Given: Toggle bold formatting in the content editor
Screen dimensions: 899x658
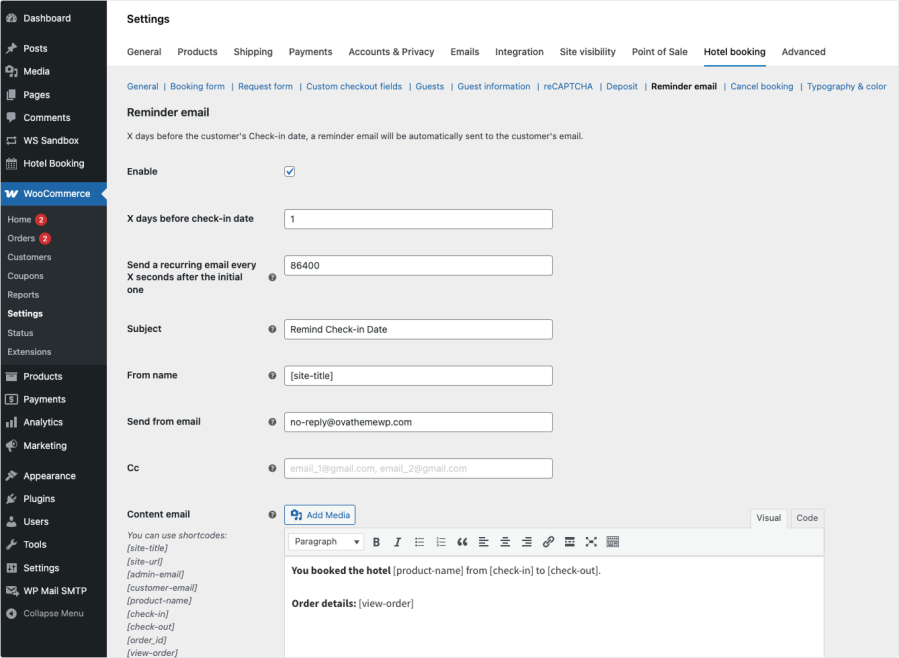Looking at the screenshot, I should [377, 542].
